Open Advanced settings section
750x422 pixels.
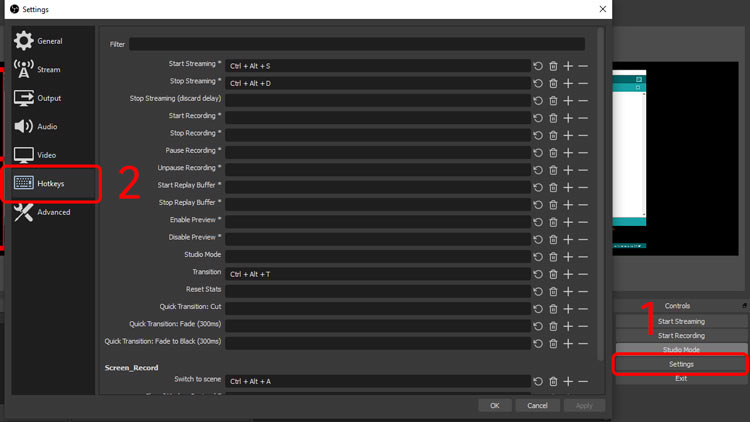click(x=53, y=212)
